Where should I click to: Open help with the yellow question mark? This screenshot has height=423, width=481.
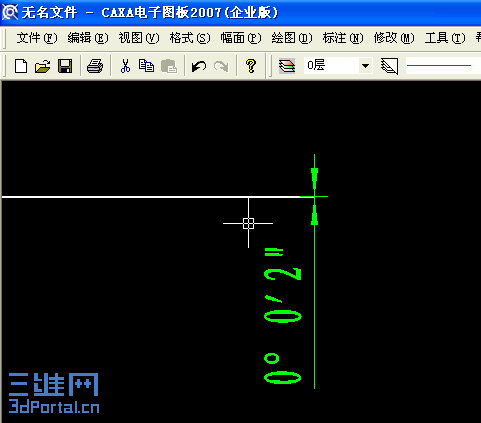[251, 66]
